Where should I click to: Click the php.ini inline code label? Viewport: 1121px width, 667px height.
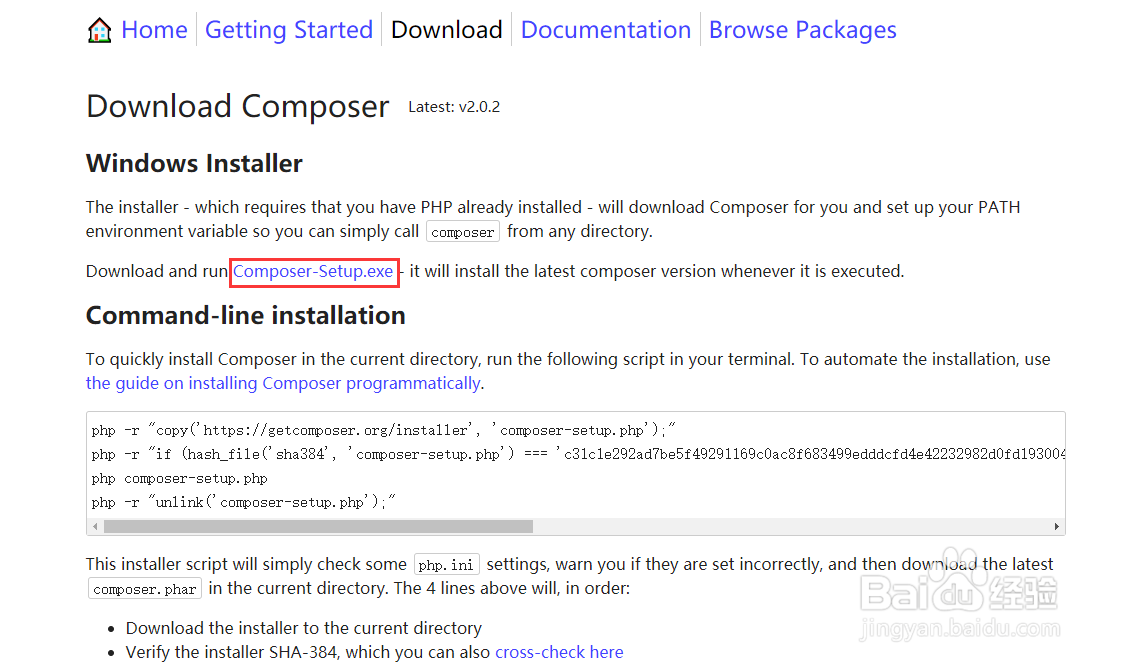[x=446, y=565]
